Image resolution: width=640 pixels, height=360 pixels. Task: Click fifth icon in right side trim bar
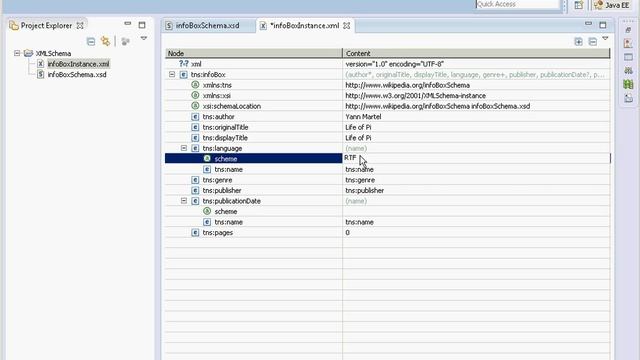(x=628, y=84)
